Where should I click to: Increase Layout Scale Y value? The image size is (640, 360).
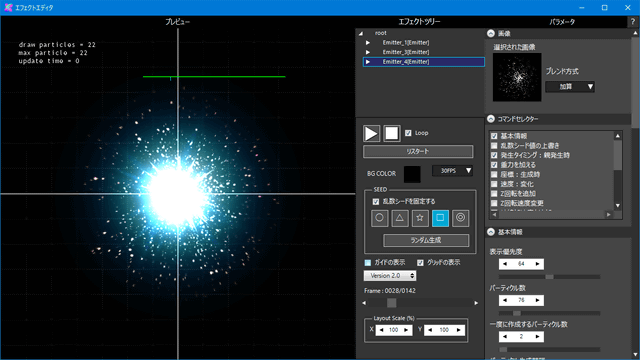pyautogui.click(x=459, y=330)
